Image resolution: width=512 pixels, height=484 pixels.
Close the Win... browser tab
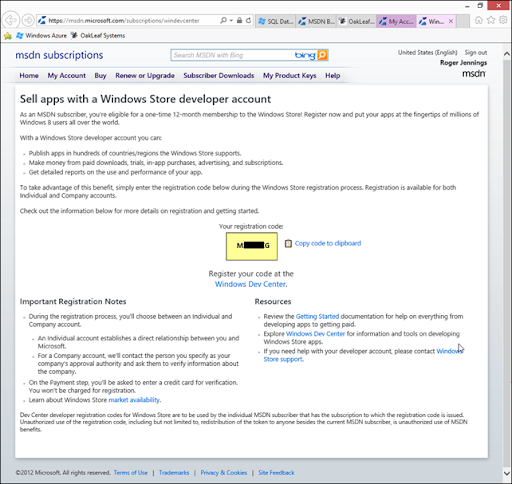(x=451, y=21)
